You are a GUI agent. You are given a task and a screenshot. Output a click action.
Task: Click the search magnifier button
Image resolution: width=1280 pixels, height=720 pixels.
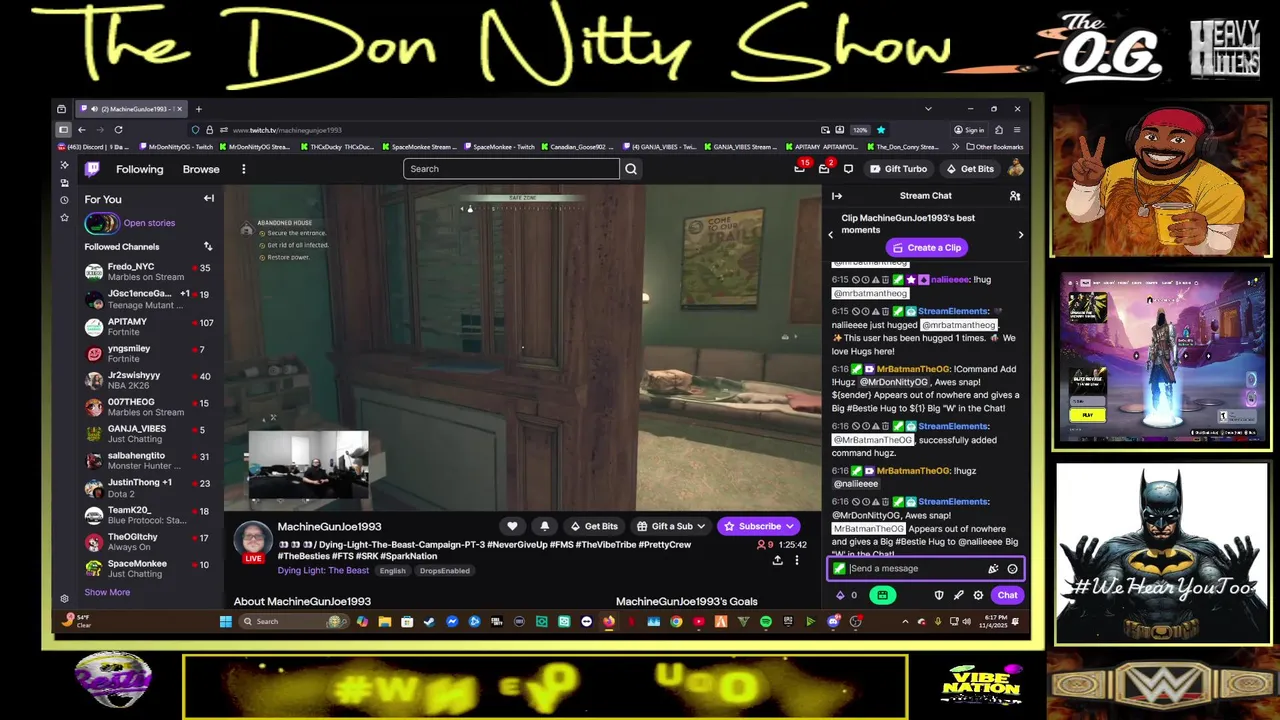click(x=631, y=169)
